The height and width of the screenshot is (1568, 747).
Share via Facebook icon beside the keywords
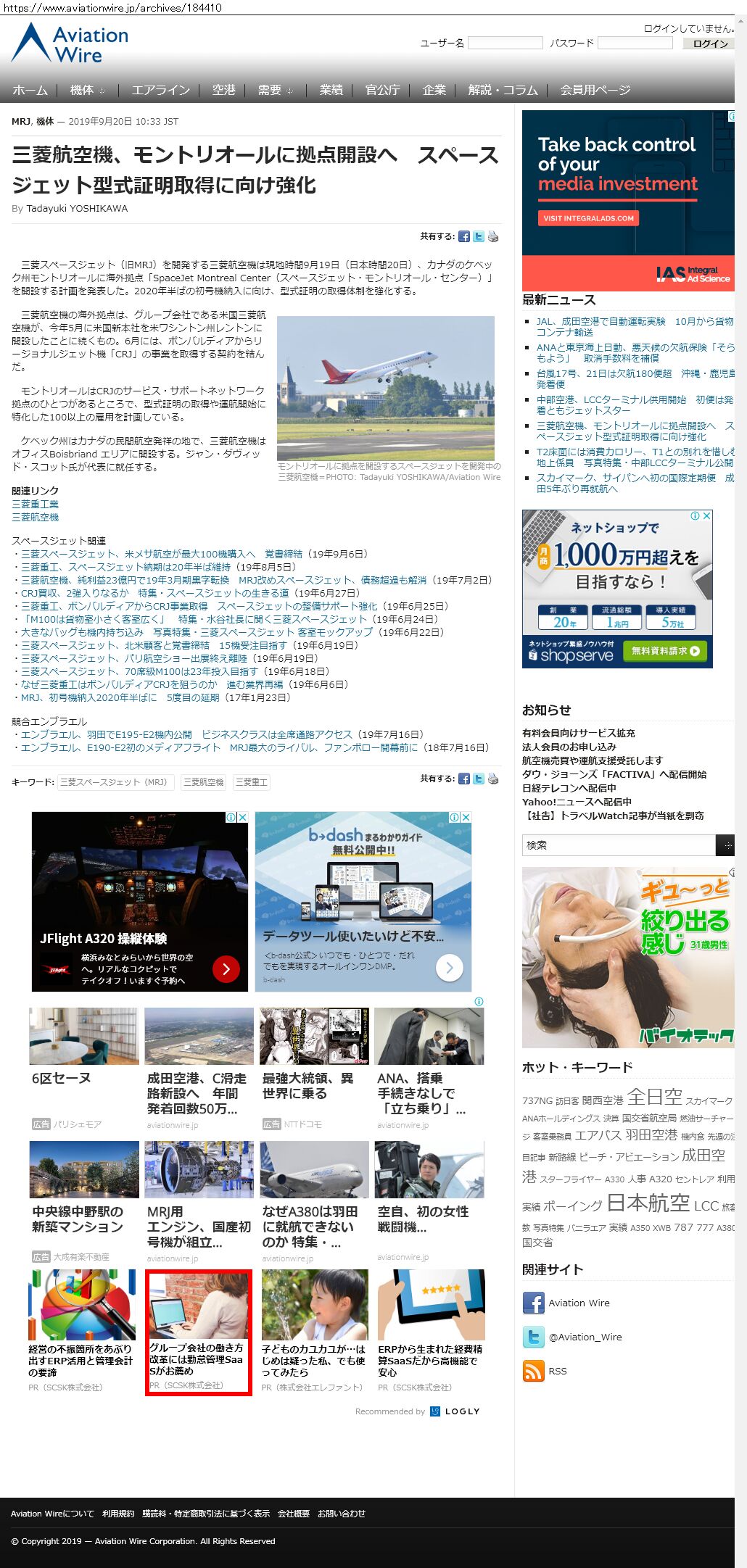coord(464,779)
